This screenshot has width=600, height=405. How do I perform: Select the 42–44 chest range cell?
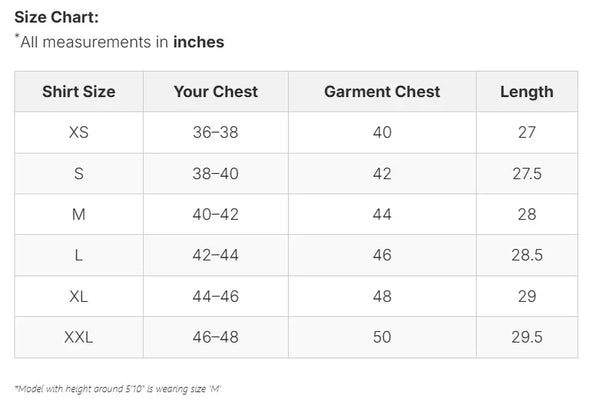click(x=215, y=255)
